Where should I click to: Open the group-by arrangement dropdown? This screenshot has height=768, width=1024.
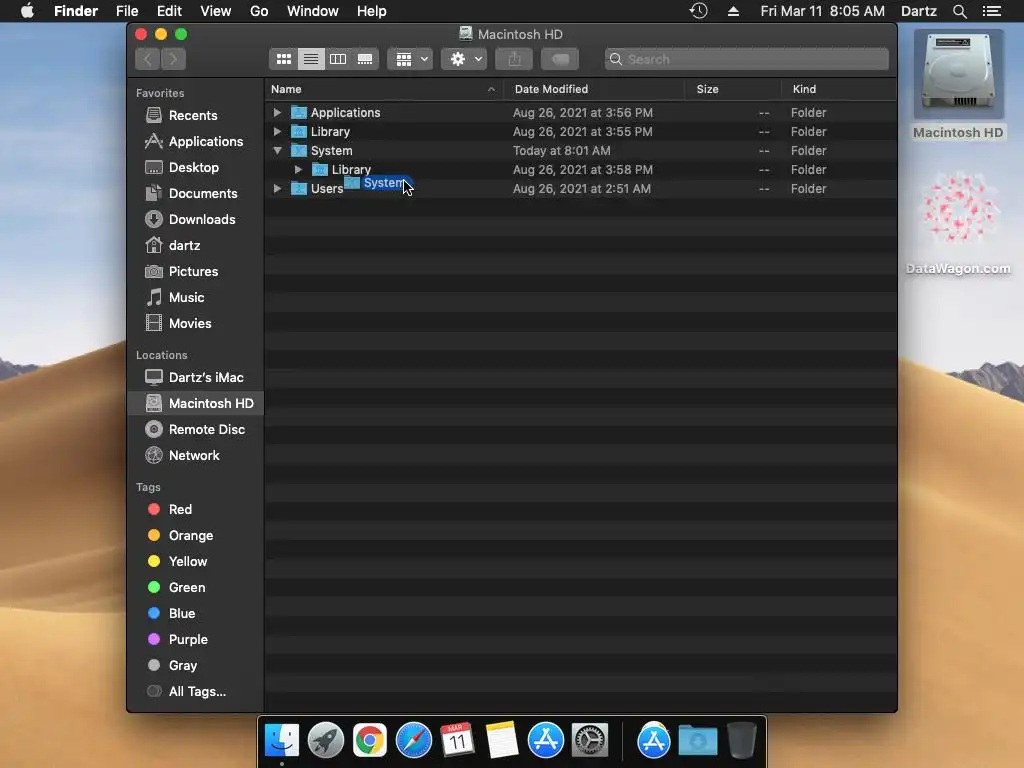pyautogui.click(x=410, y=59)
